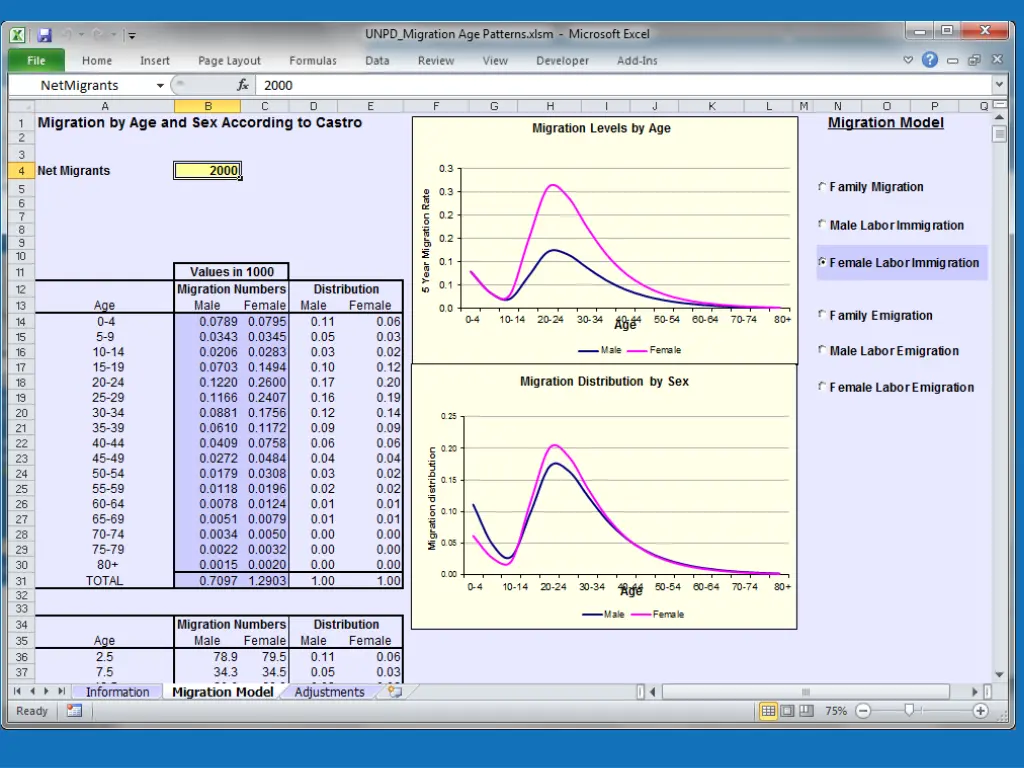Select the Net Migrants cell containing 2000
This screenshot has width=1024, height=768.
[x=207, y=171]
